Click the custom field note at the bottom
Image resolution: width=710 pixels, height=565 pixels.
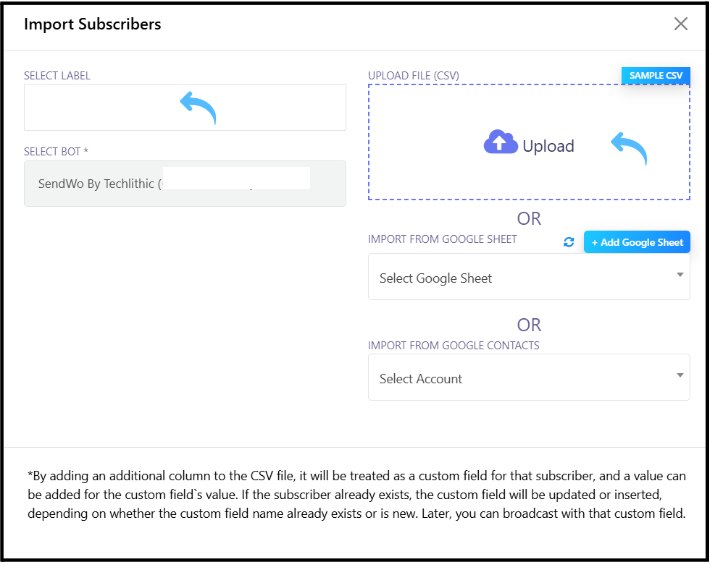pos(354,494)
